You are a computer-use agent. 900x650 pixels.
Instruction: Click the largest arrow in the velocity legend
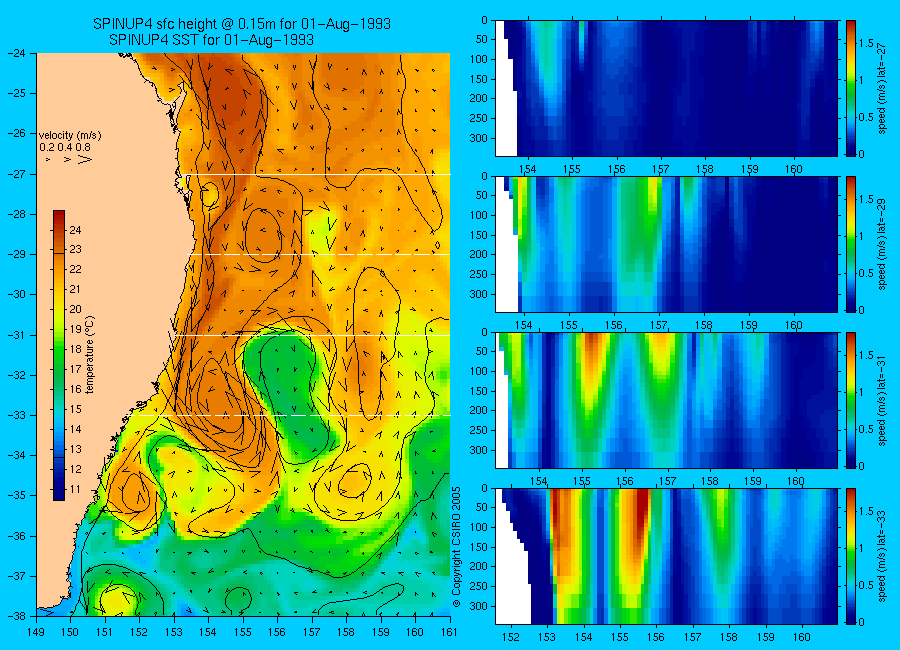click(85, 159)
